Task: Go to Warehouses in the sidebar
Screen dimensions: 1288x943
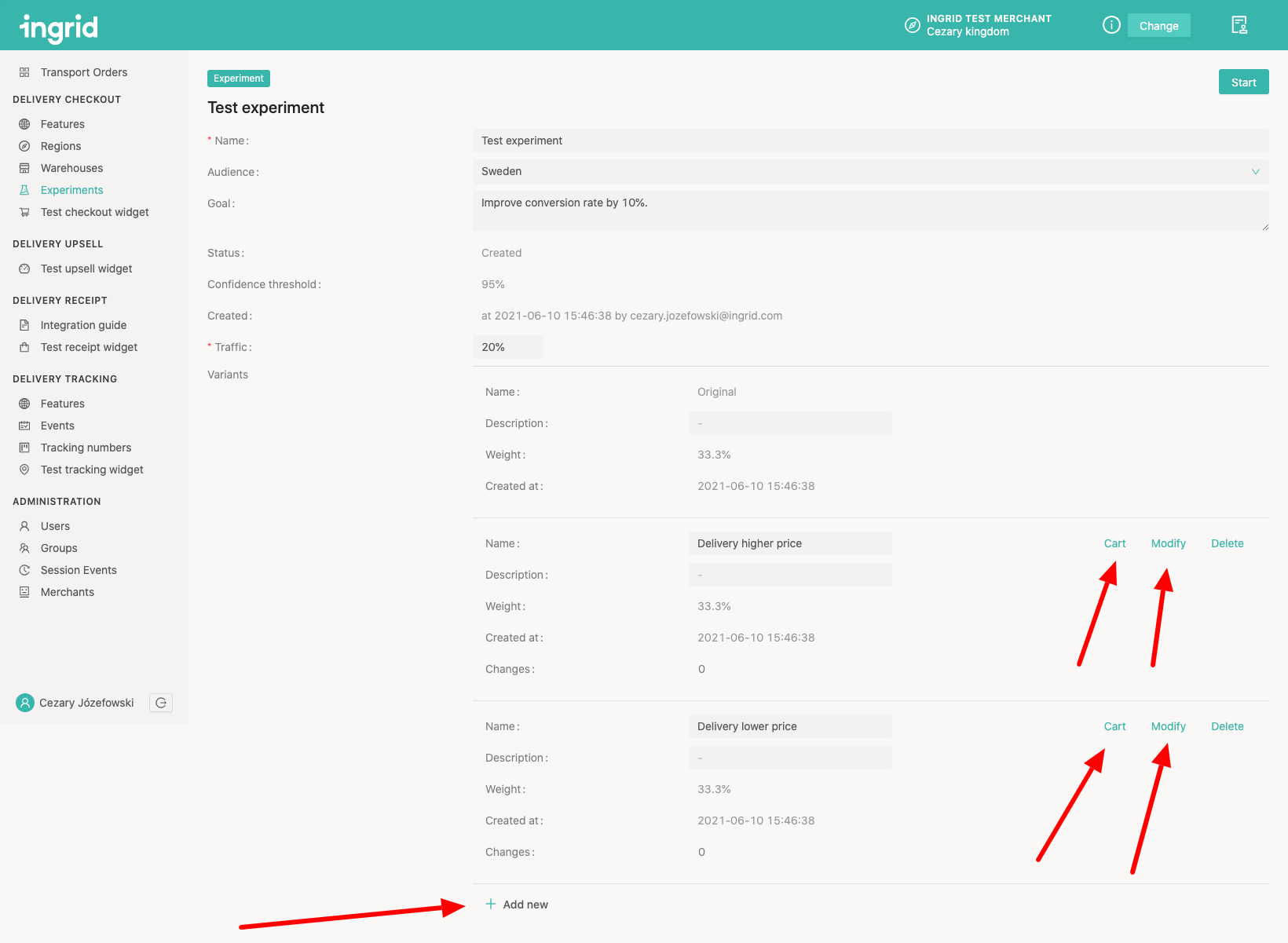Action: (71, 168)
